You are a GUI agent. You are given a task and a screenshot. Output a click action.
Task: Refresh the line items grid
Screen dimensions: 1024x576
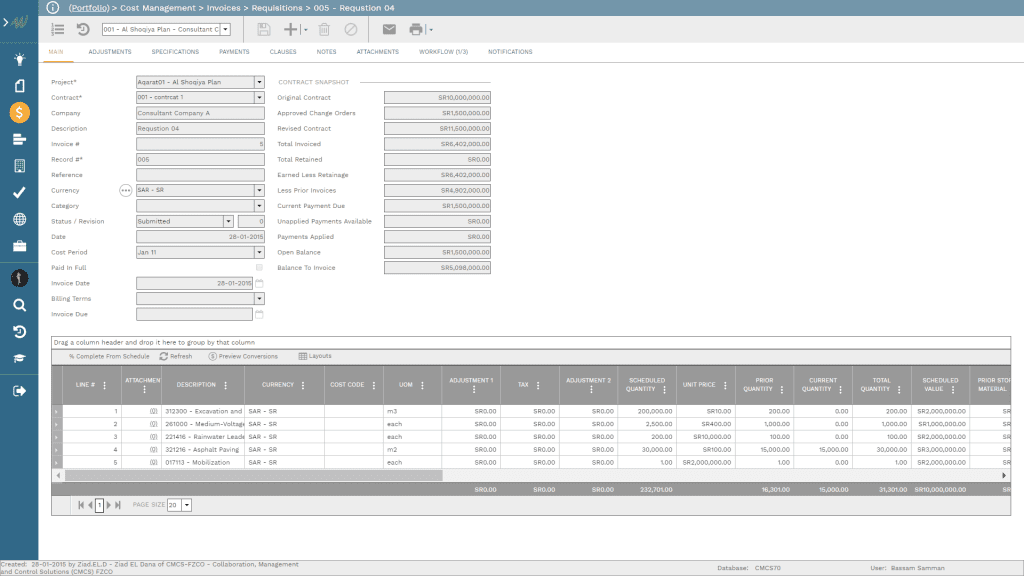178,355
